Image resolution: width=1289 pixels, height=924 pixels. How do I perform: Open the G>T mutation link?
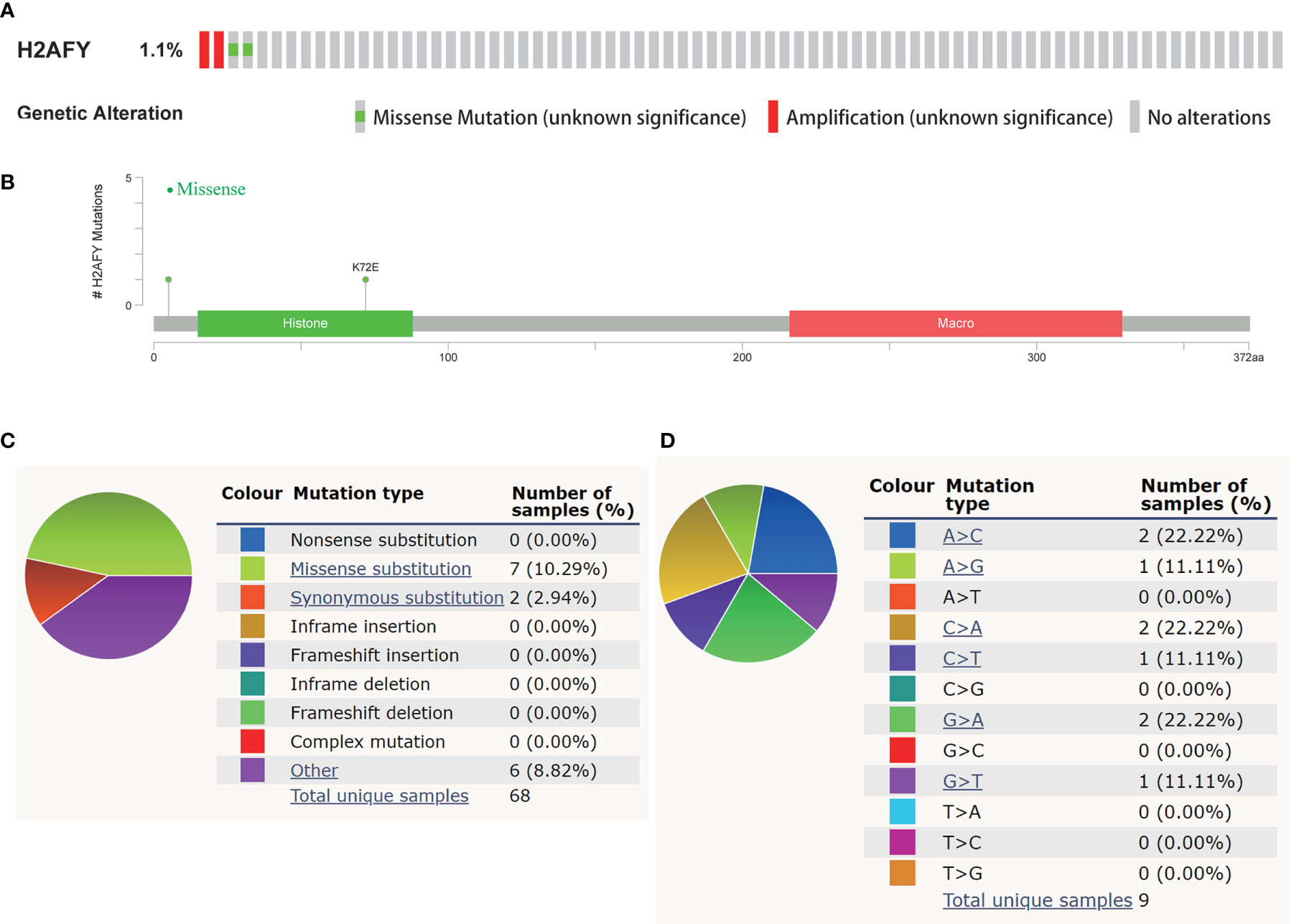(x=962, y=781)
